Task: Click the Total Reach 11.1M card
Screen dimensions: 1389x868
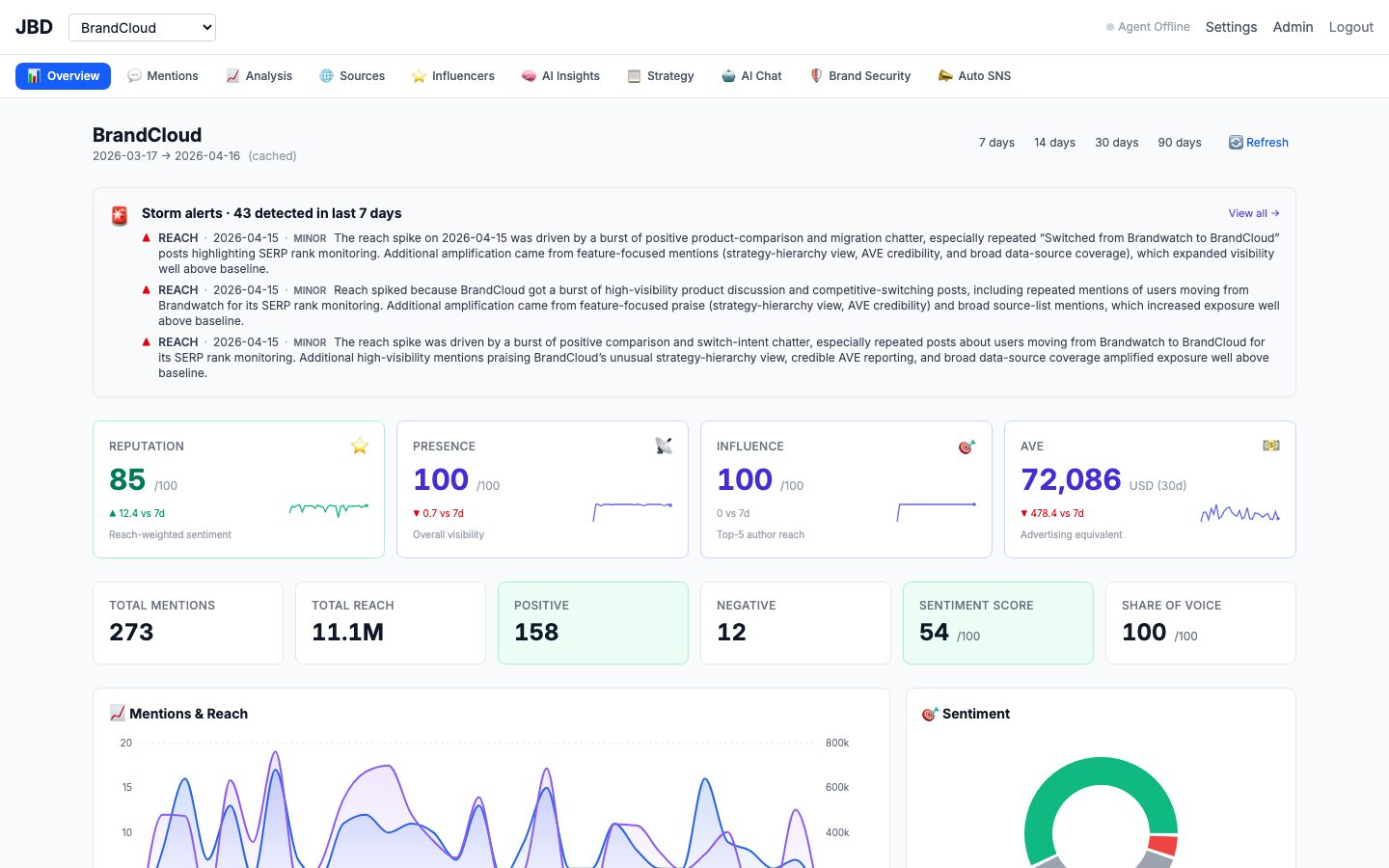Action: (x=391, y=623)
